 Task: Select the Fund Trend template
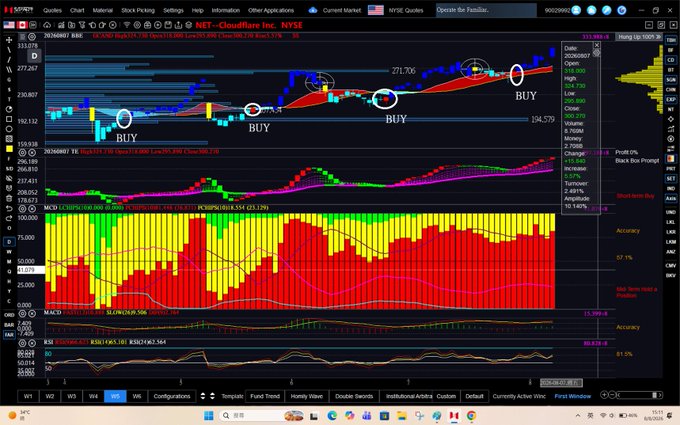click(265, 396)
